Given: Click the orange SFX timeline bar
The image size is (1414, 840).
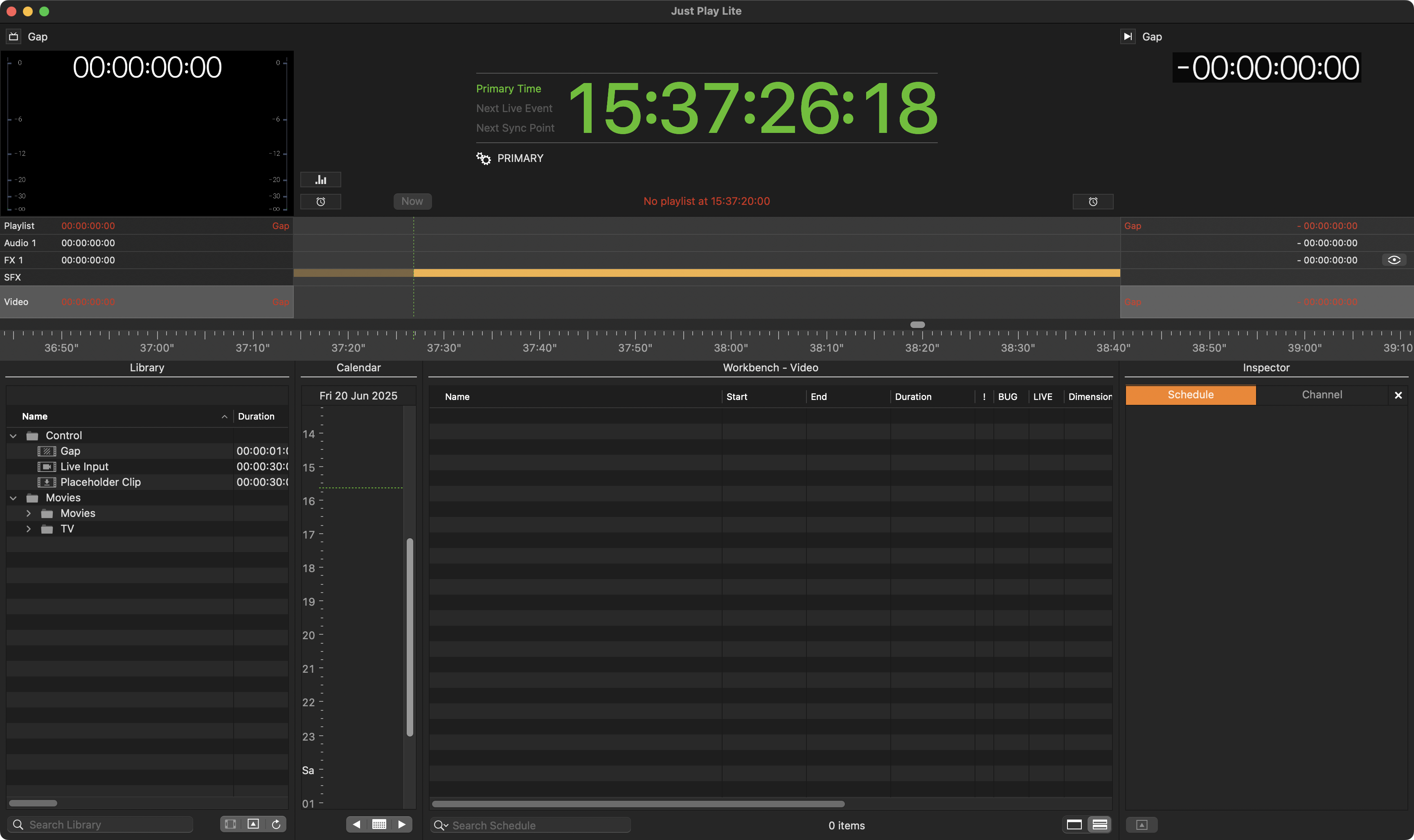Looking at the screenshot, I should [x=707, y=273].
